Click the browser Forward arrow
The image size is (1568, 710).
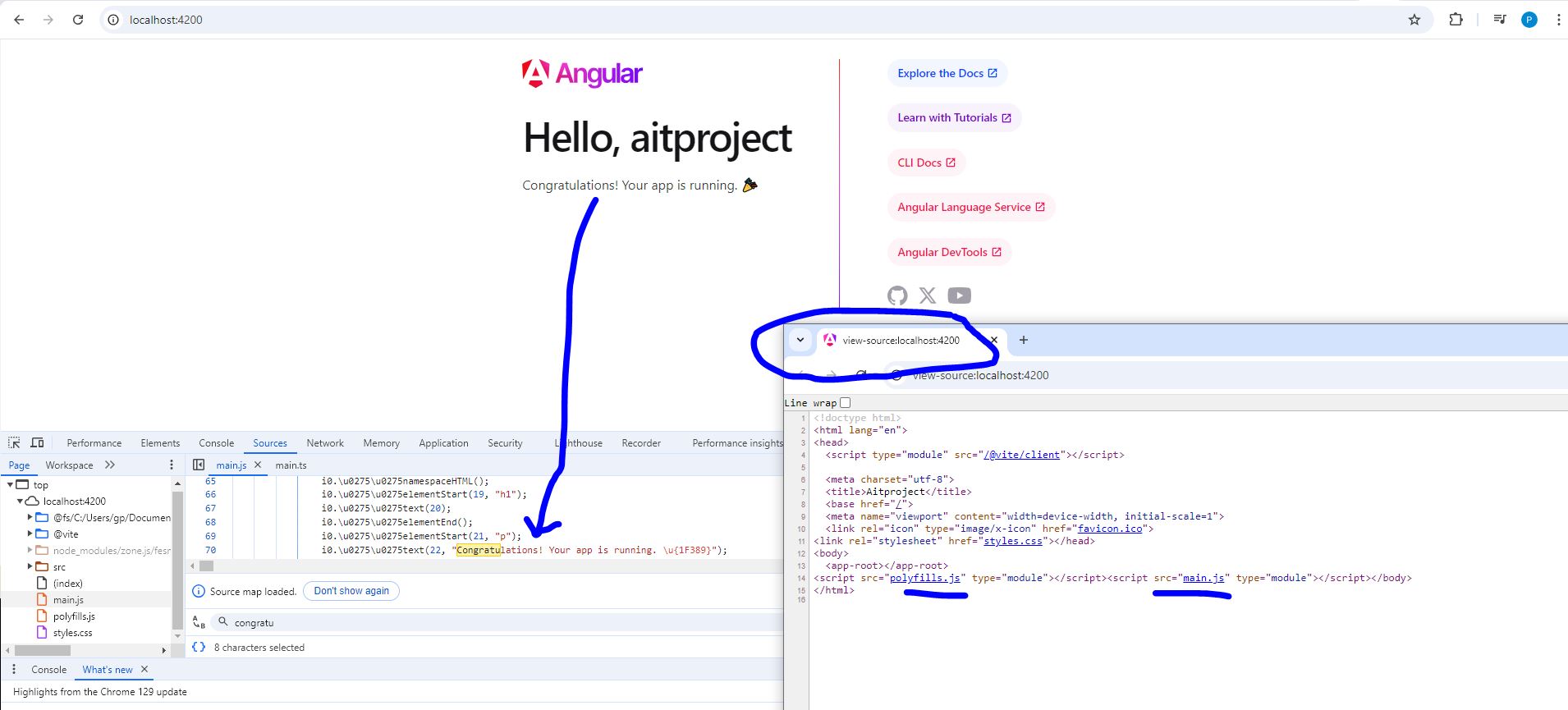pos(48,20)
